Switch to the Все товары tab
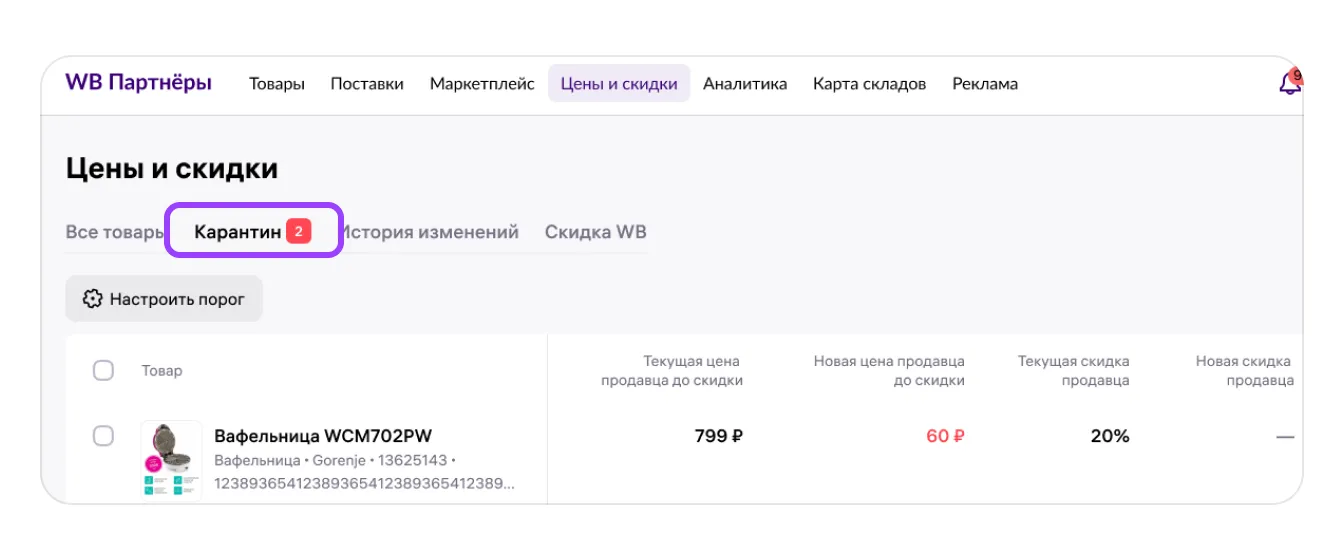1344x559 pixels. tap(114, 232)
